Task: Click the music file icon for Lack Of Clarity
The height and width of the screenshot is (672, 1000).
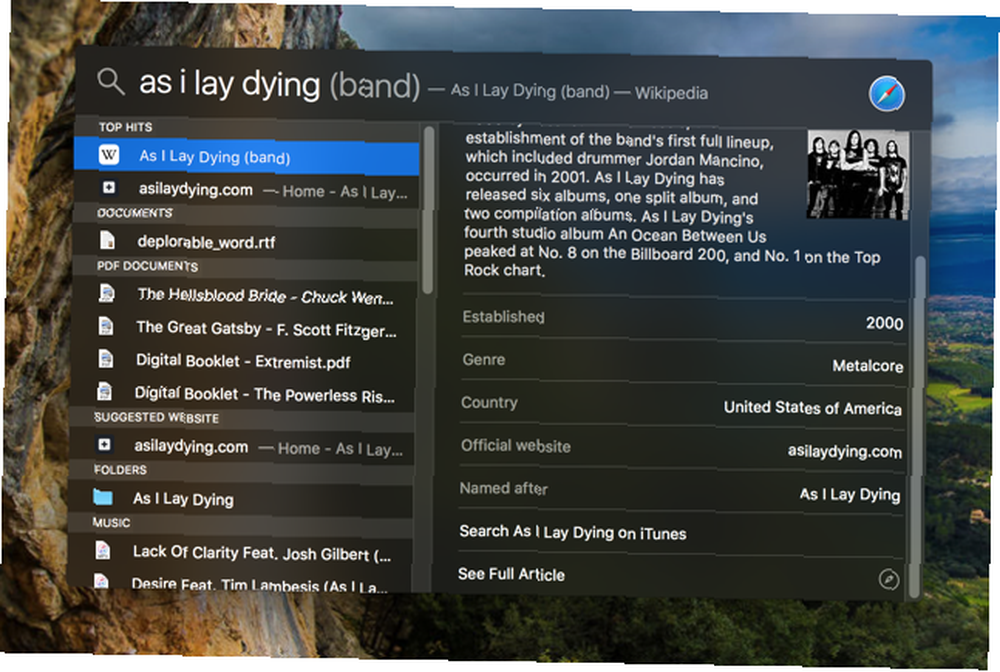Action: (x=102, y=550)
